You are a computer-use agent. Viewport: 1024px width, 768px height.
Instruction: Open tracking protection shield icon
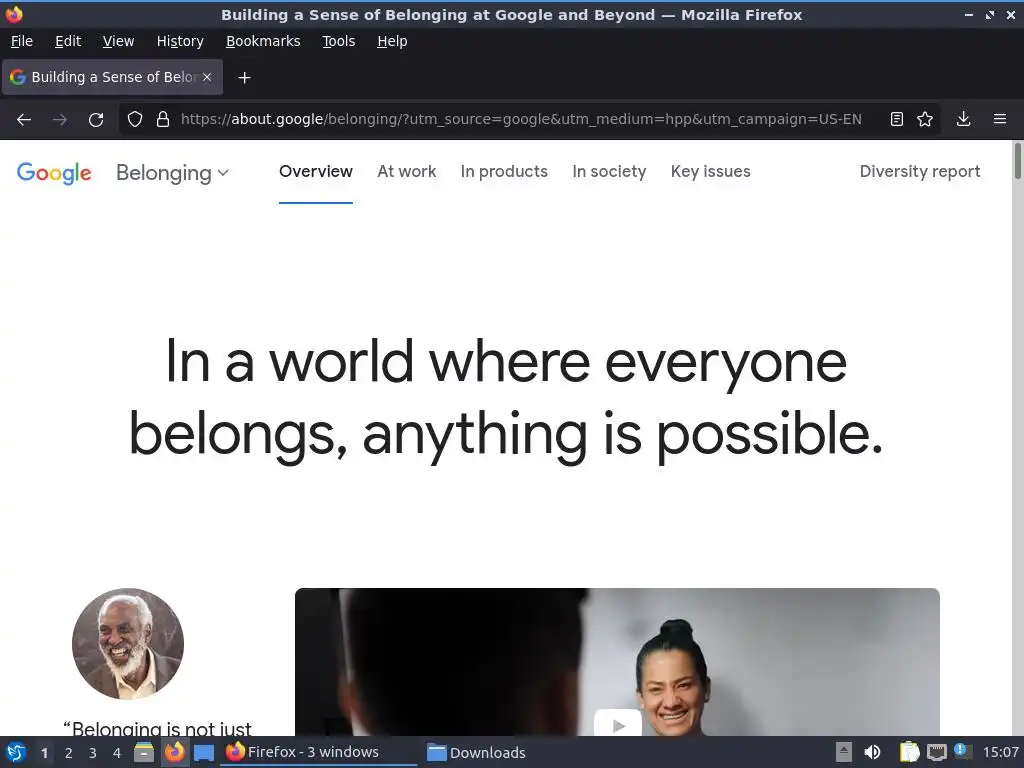tap(135, 120)
